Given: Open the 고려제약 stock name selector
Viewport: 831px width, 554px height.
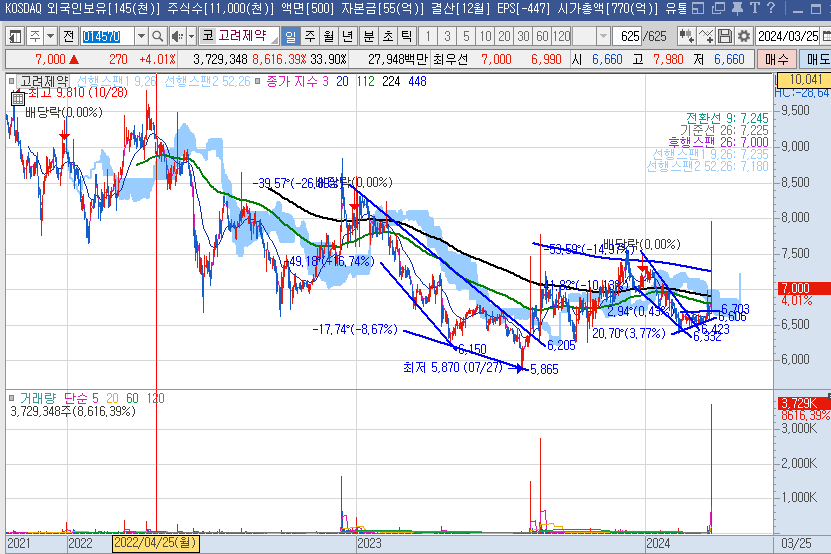Looking at the screenshot, I should [247, 36].
